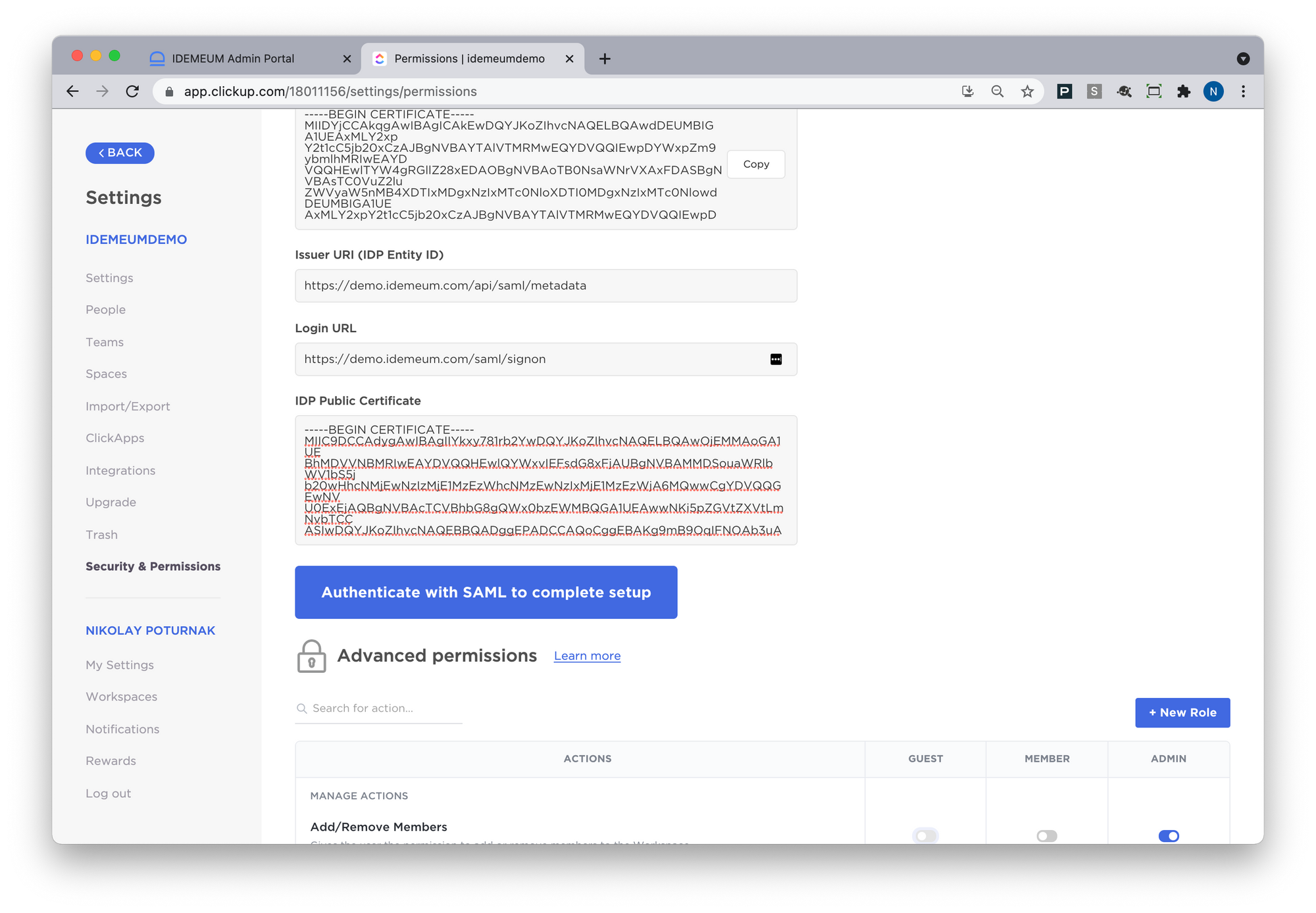The height and width of the screenshot is (913, 1316).
Task: Open Spaces in the sidebar
Action: tap(106, 374)
